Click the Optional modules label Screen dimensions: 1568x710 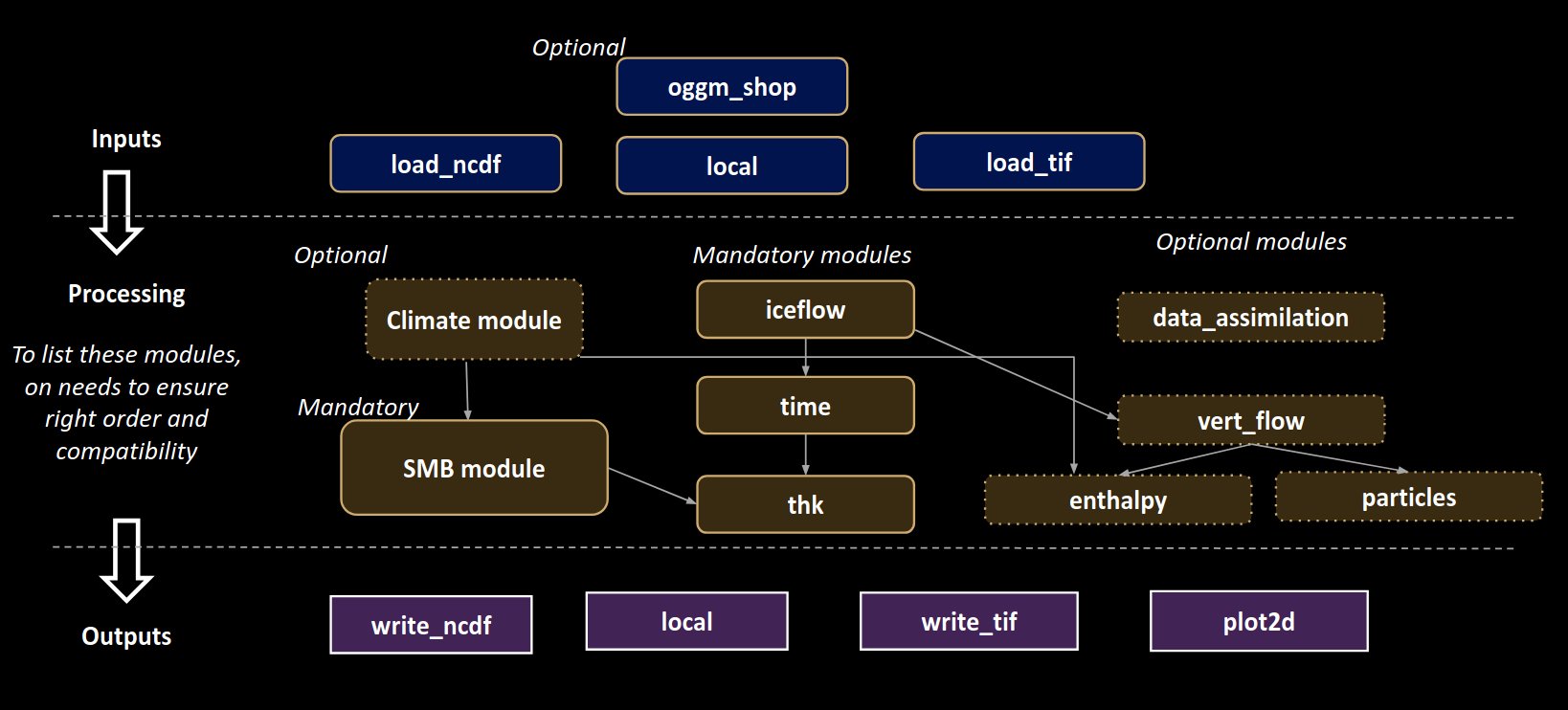coord(1251,241)
